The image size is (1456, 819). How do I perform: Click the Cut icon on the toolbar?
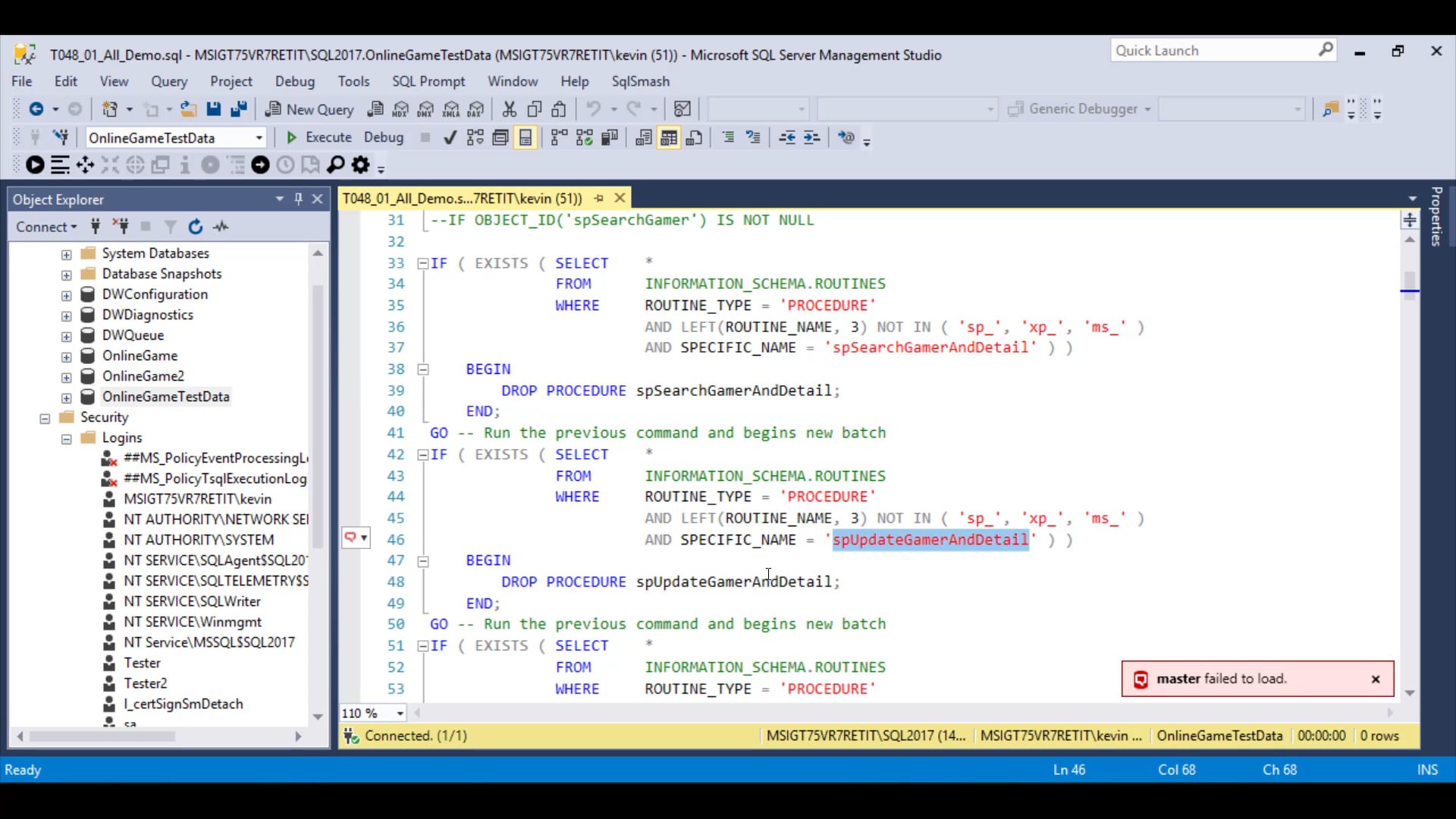pyautogui.click(x=509, y=108)
